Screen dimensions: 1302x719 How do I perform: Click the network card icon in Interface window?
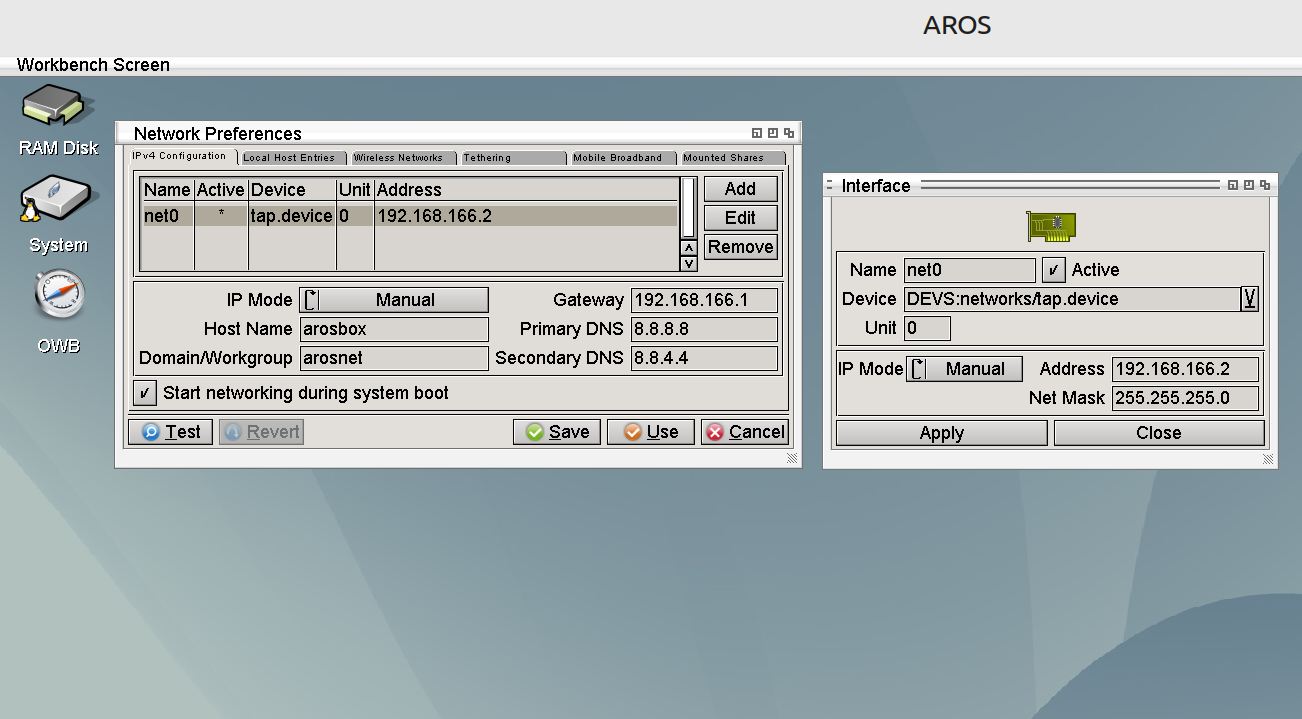point(1051,227)
